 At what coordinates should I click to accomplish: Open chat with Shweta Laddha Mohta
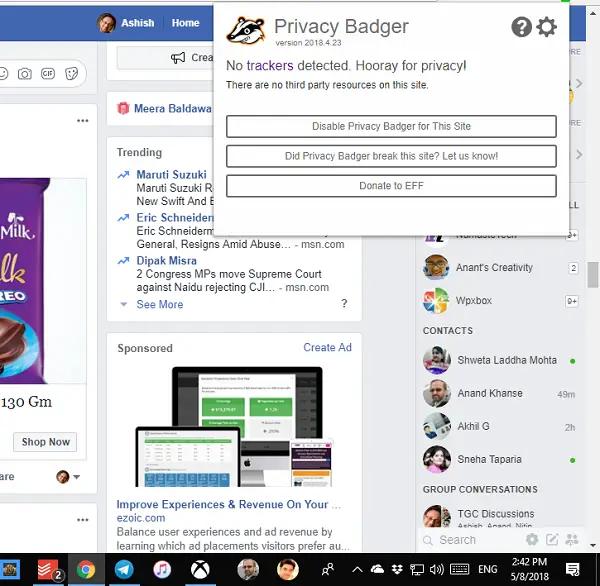tap(501, 361)
